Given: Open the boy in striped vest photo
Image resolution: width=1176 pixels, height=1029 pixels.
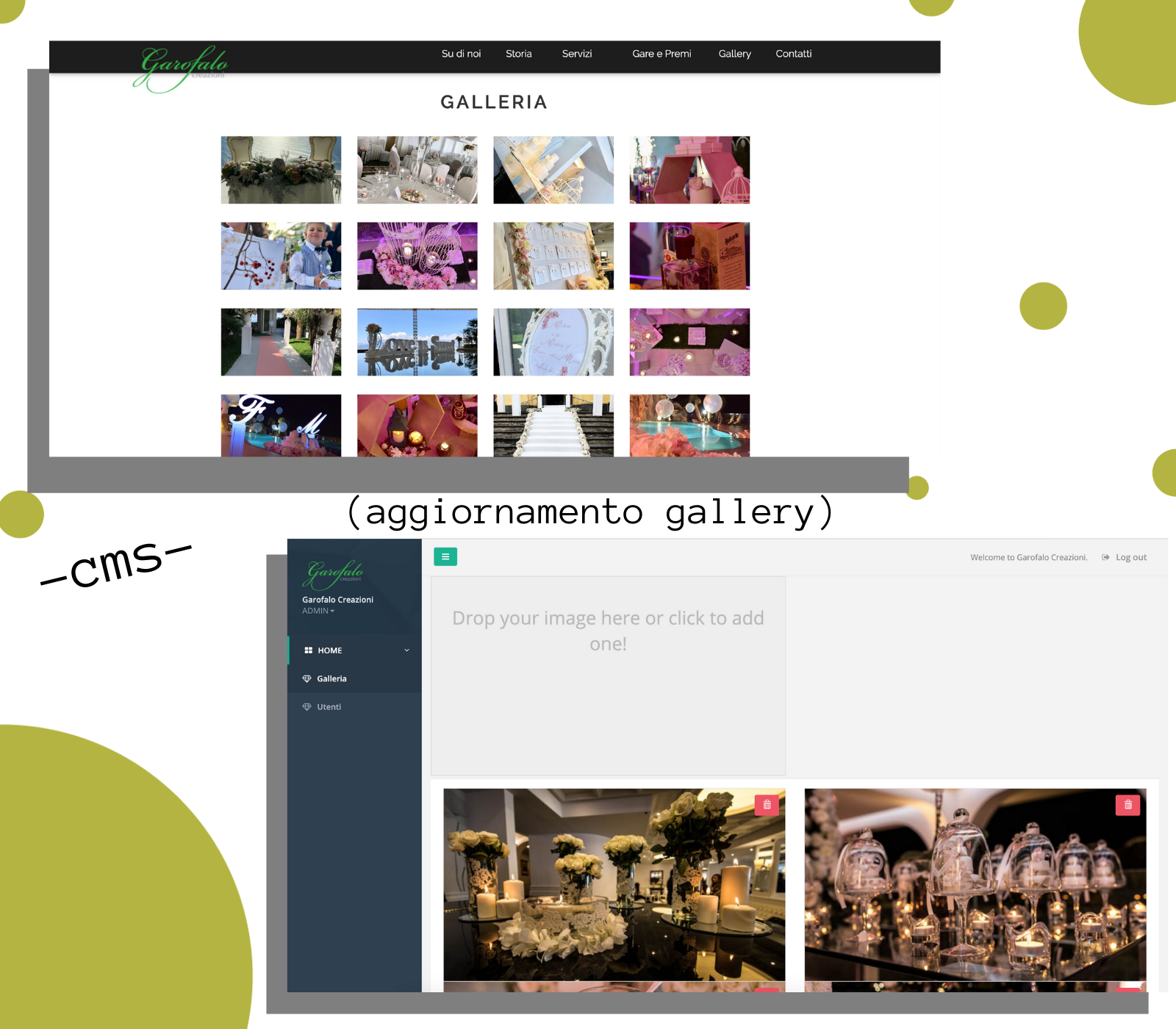Looking at the screenshot, I should pyautogui.click(x=281, y=256).
